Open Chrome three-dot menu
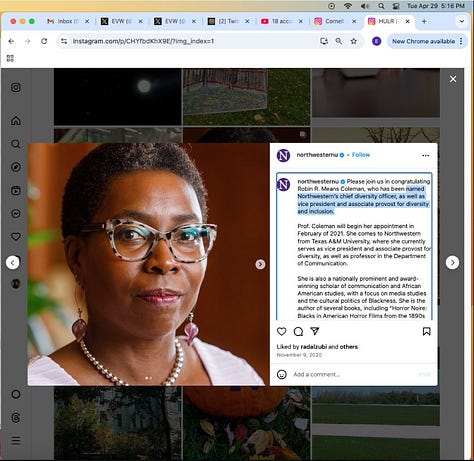This screenshot has height=461, width=474. tap(461, 41)
